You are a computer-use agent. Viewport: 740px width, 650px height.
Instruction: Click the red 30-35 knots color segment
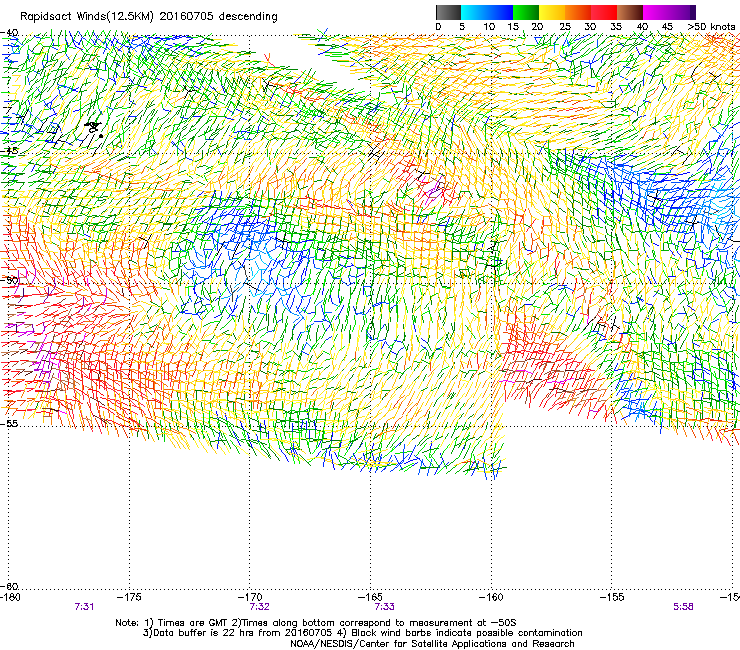pyautogui.click(x=604, y=12)
